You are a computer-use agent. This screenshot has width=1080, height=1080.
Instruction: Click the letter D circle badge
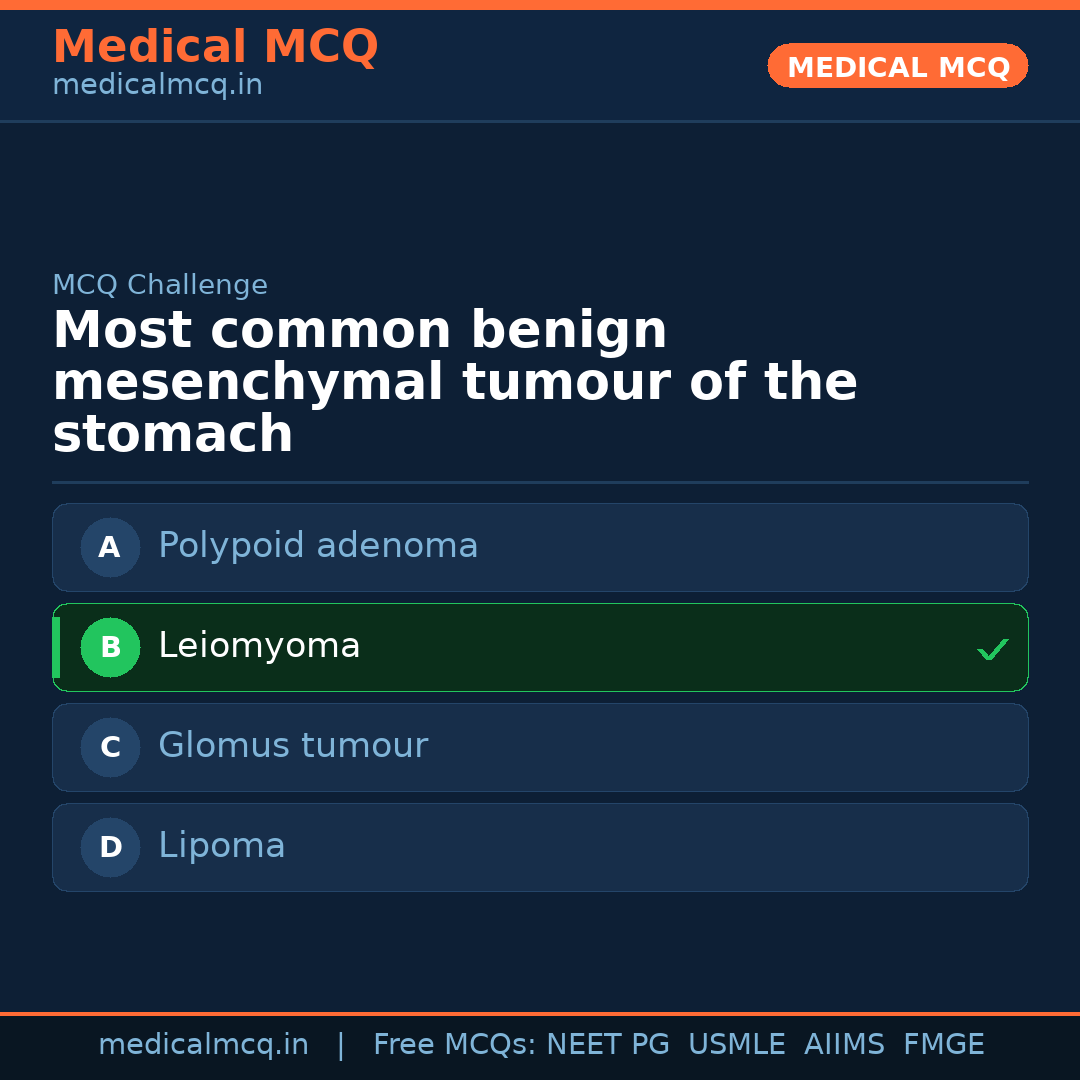point(110,847)
